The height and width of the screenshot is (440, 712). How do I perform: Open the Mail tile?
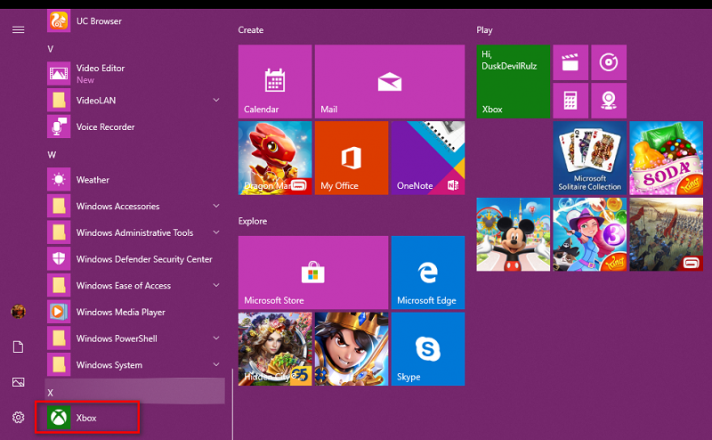tap(390, 81)
